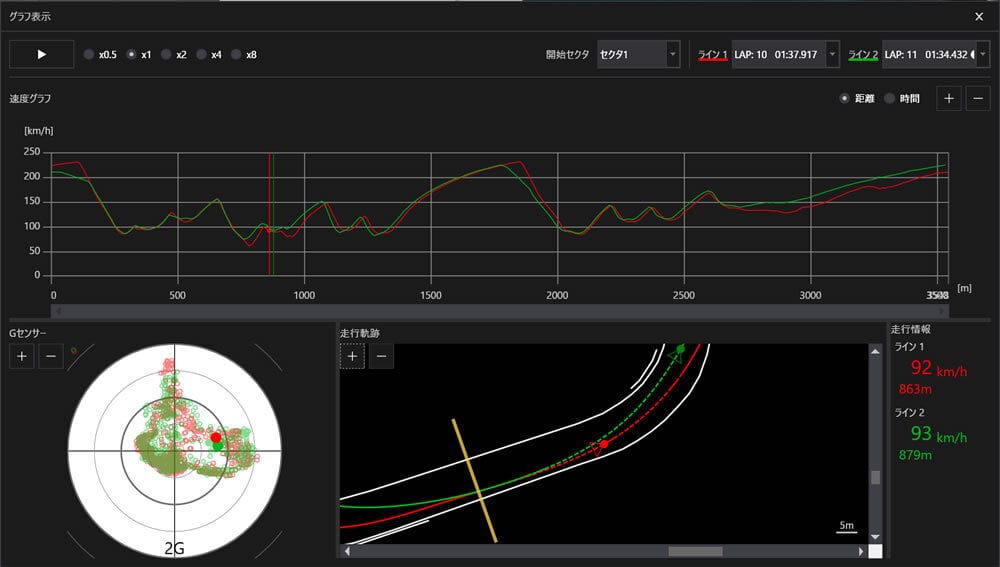Zoom out the G sensor plot

point(51,355)
